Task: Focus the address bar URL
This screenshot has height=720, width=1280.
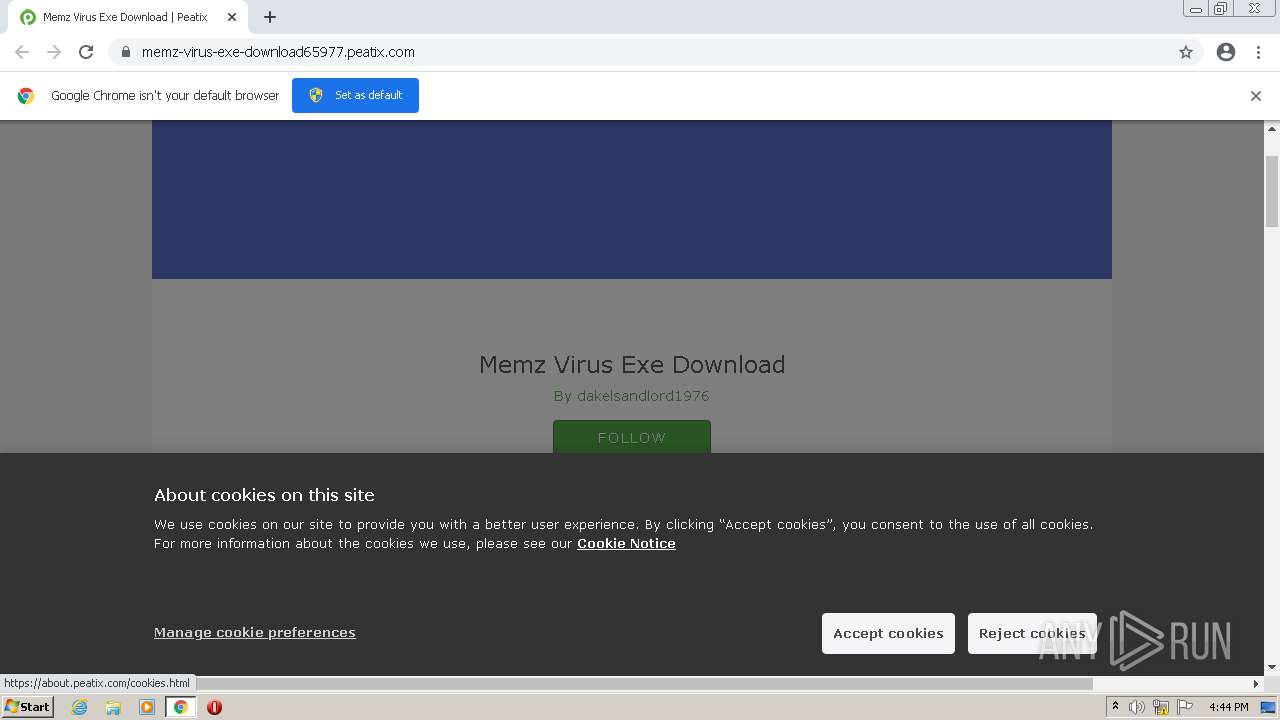Action: 278,52
